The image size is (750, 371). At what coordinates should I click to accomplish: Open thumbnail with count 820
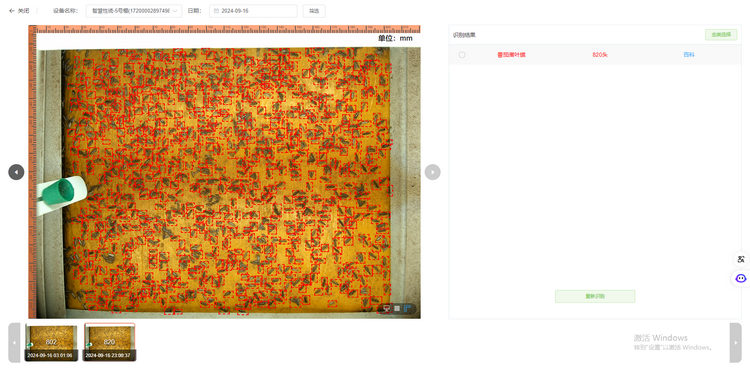(110, 342)
